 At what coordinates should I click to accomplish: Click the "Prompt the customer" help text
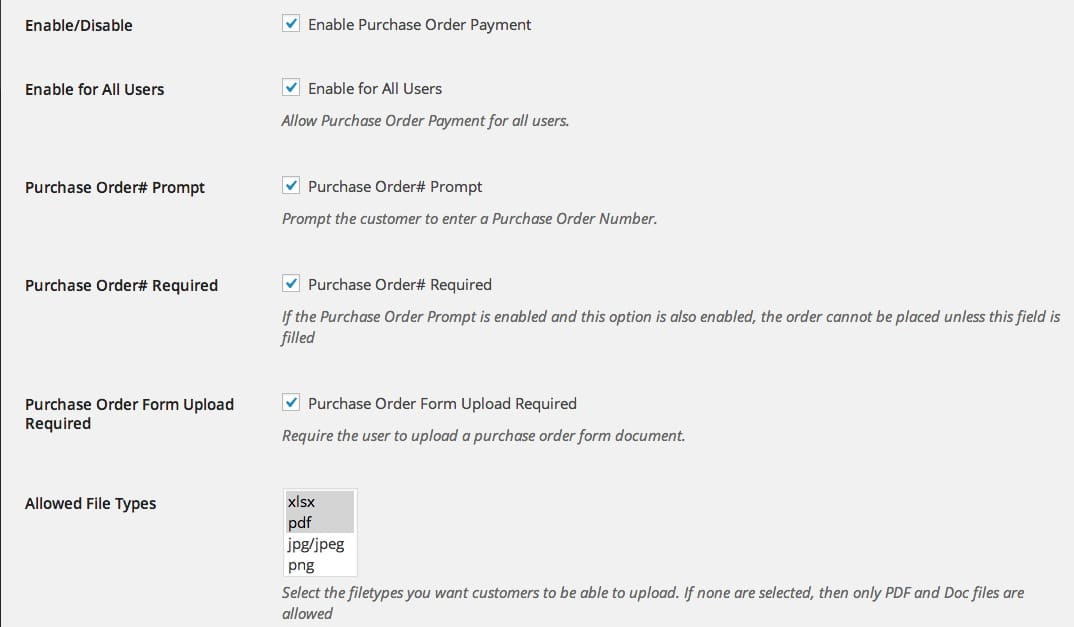pos(469,218)
